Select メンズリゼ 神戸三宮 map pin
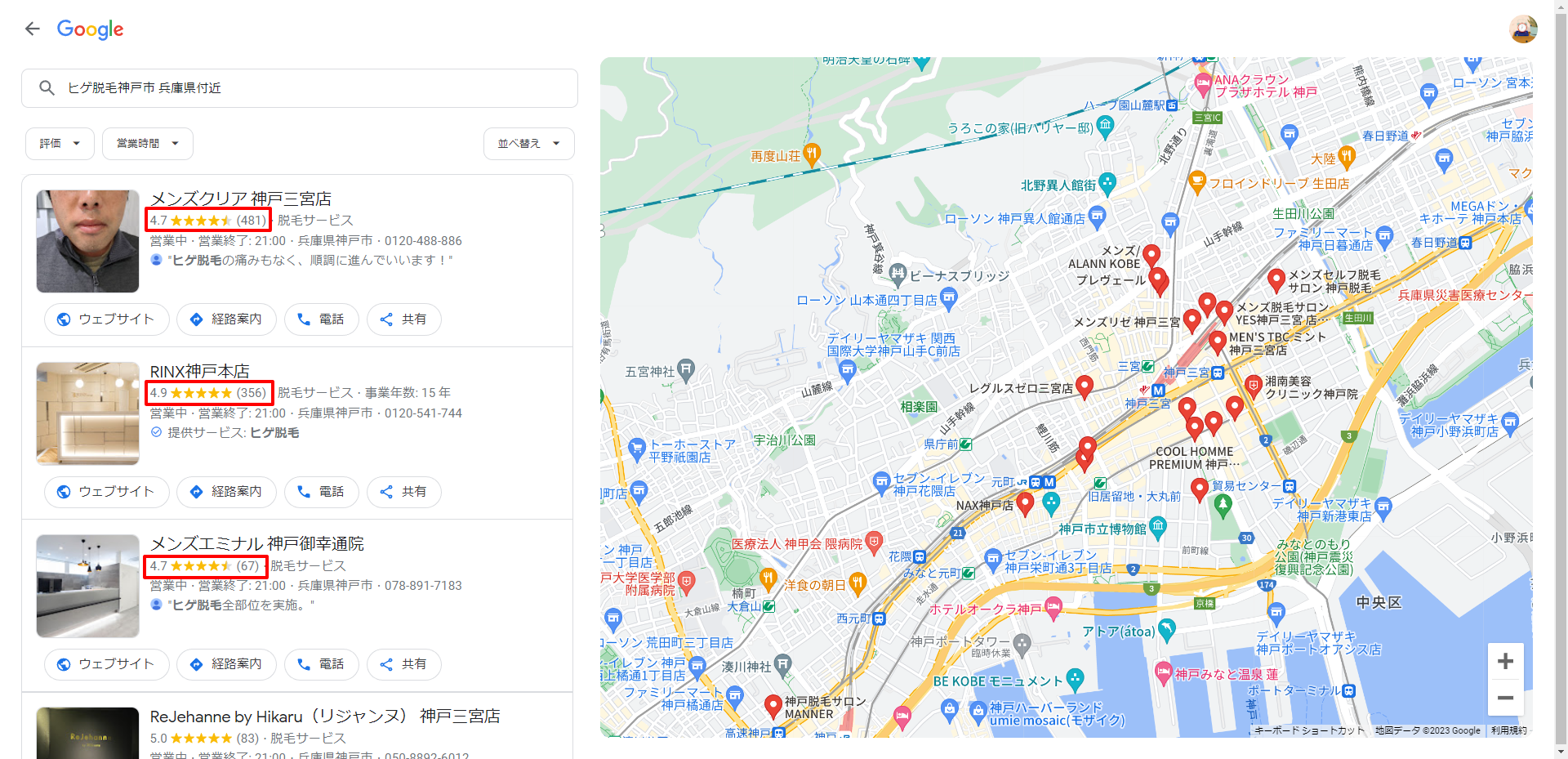This screenshot has height=759, width=1568. pos(1192,320)
